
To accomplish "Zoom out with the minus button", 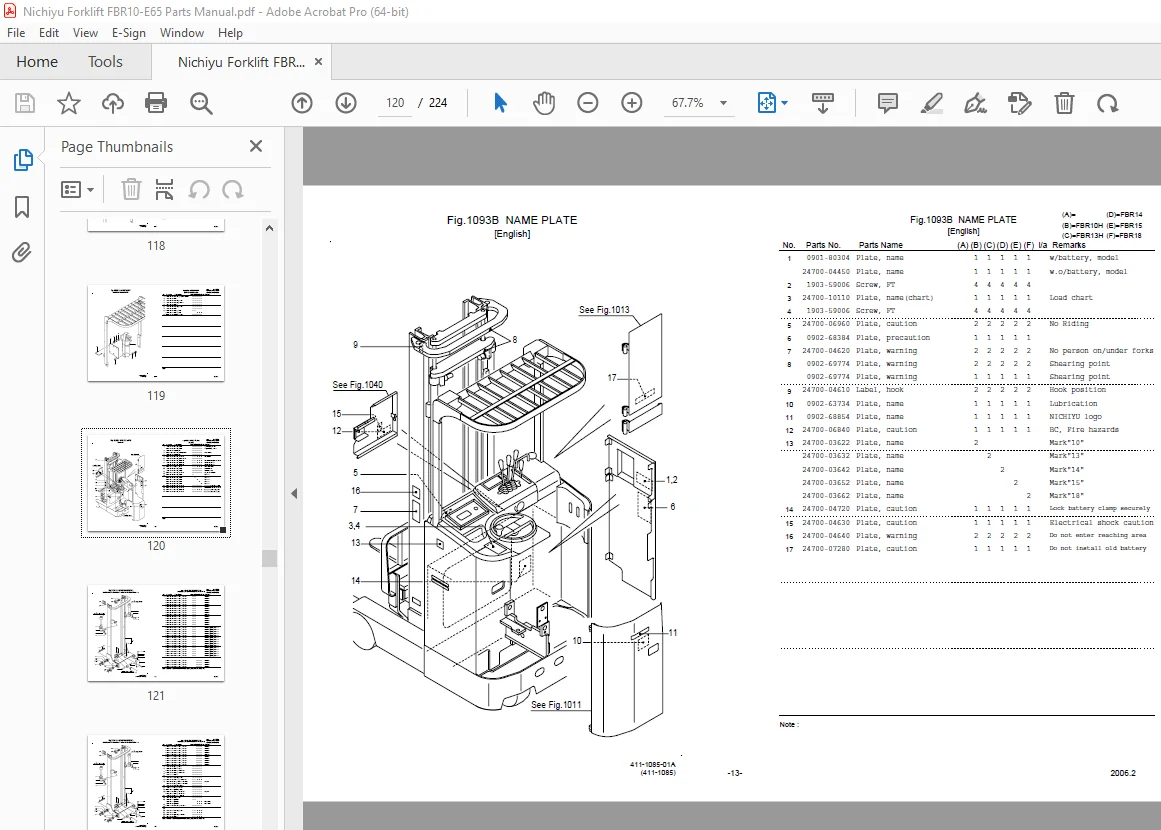I will tap(588, 103).
